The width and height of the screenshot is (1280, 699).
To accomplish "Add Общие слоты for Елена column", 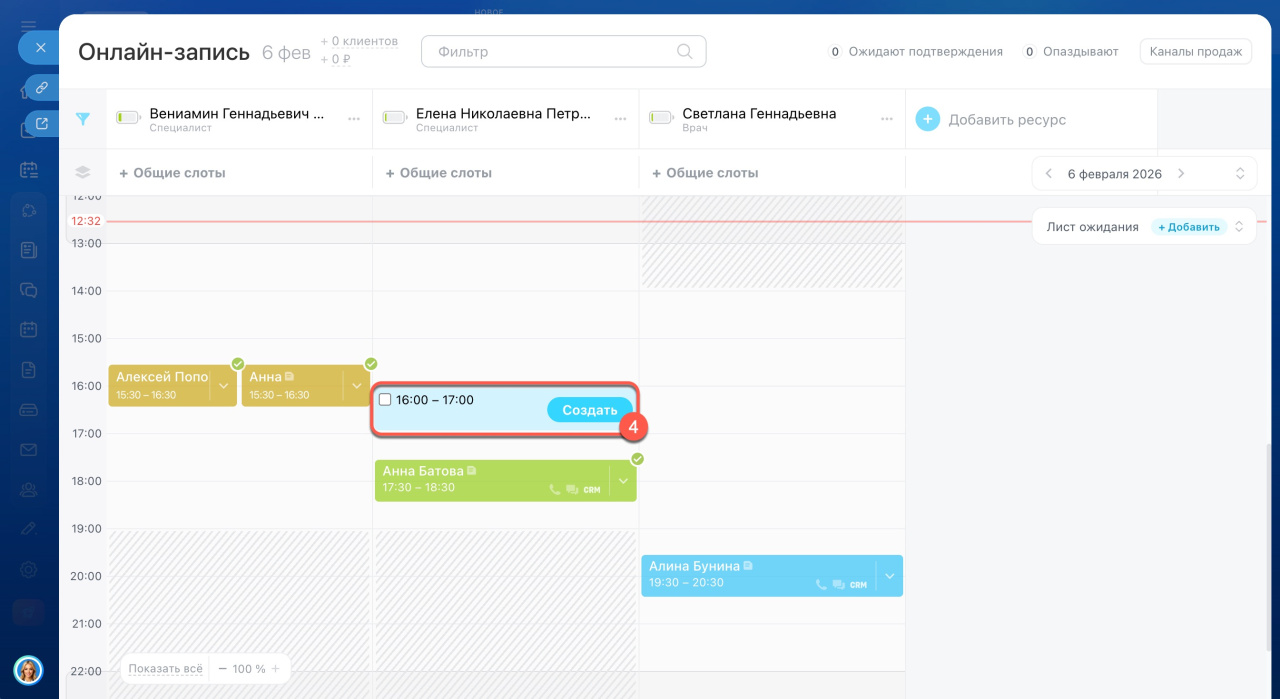I will click(x=439, y=173).
